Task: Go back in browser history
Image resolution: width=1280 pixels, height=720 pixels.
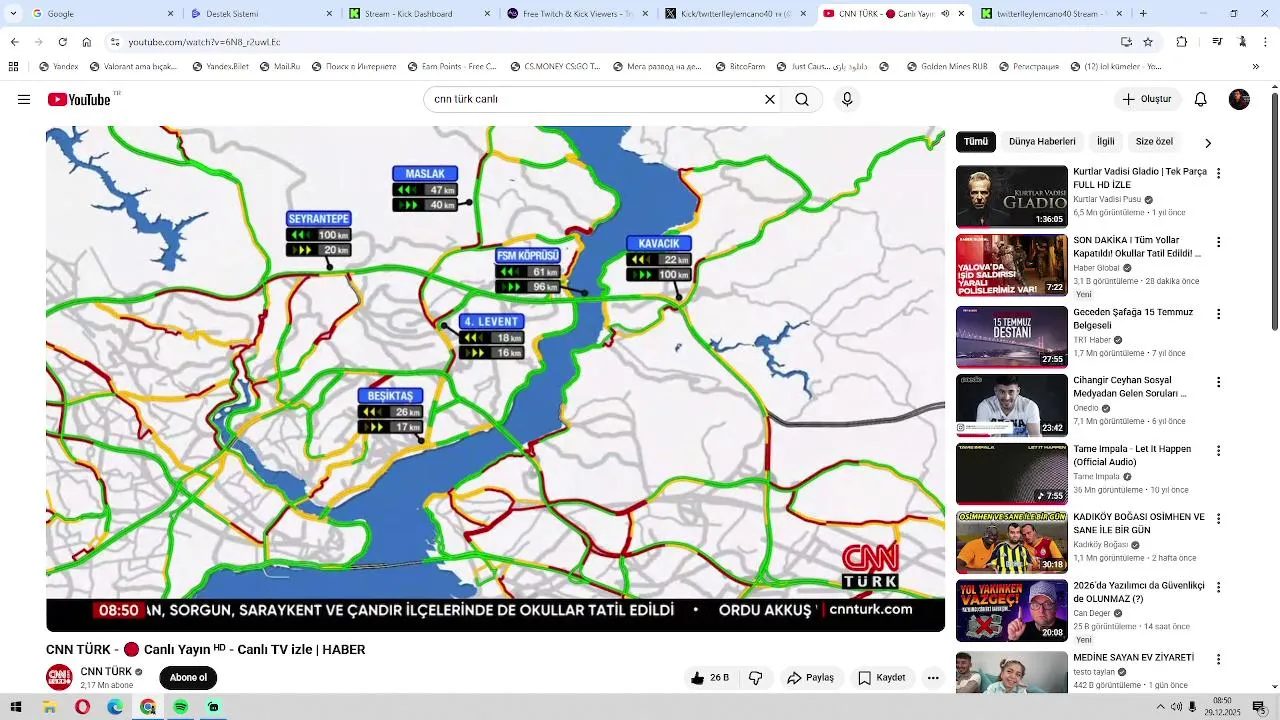Action: [14, 42]
